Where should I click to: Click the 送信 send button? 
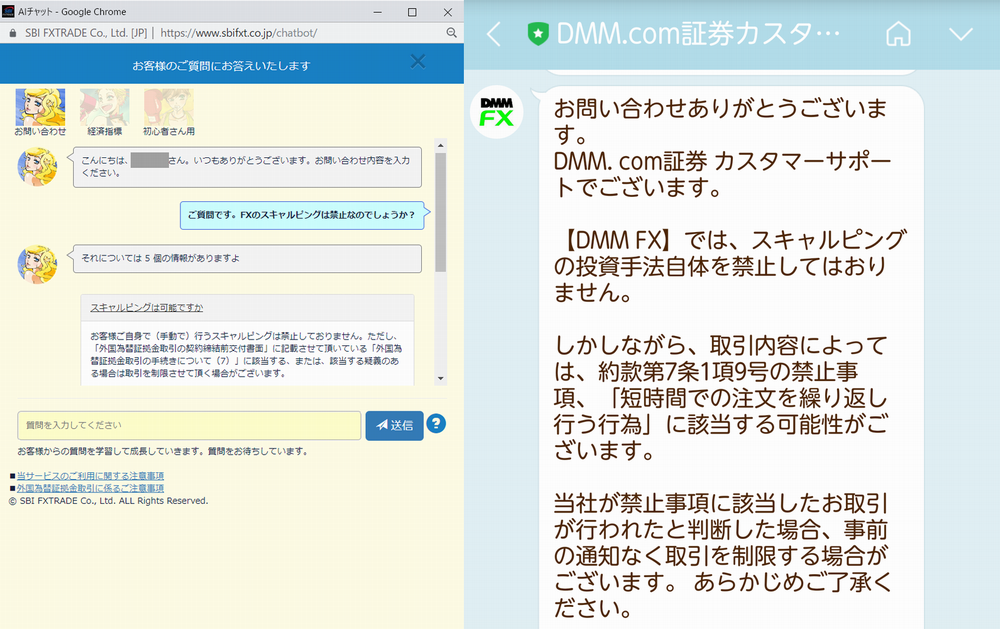[394, 426]
